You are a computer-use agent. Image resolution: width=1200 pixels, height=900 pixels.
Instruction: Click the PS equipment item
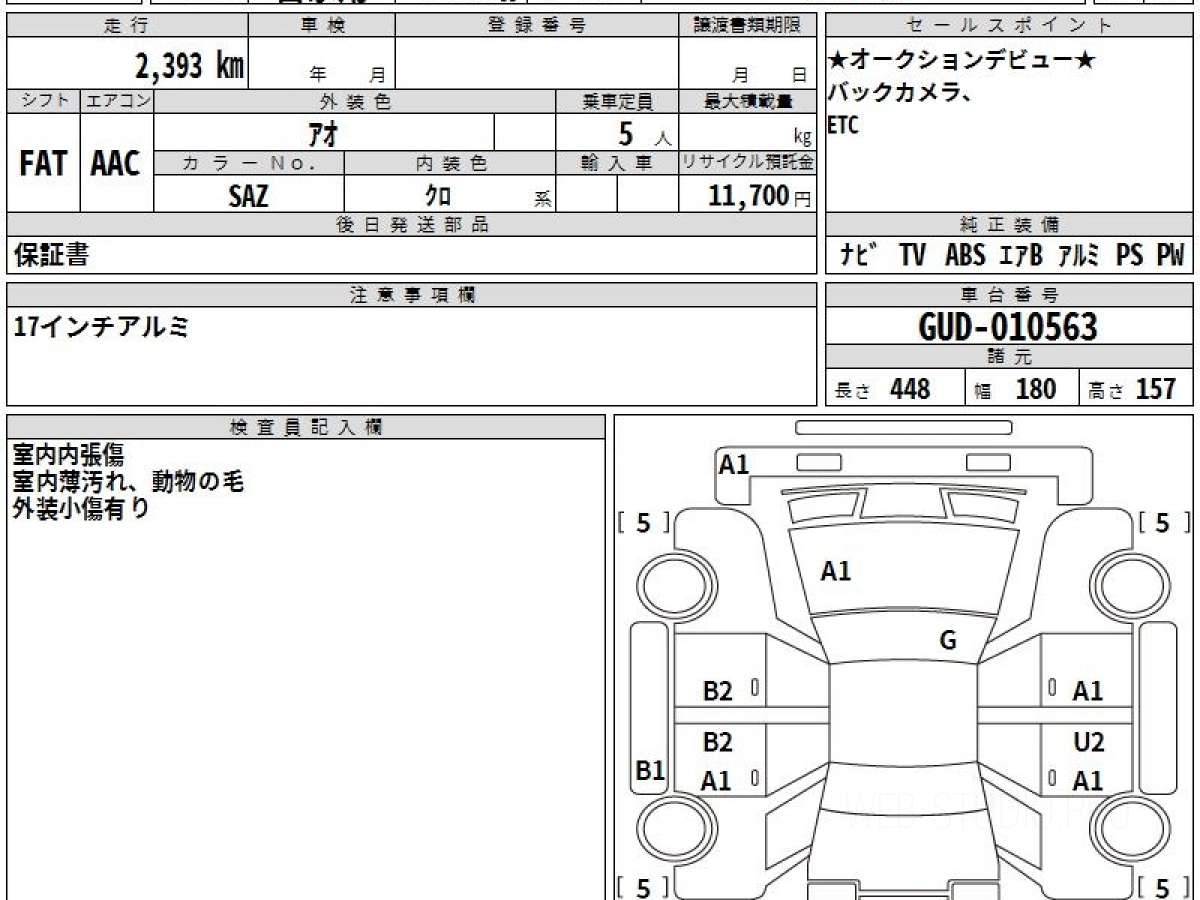(1130, 256)
